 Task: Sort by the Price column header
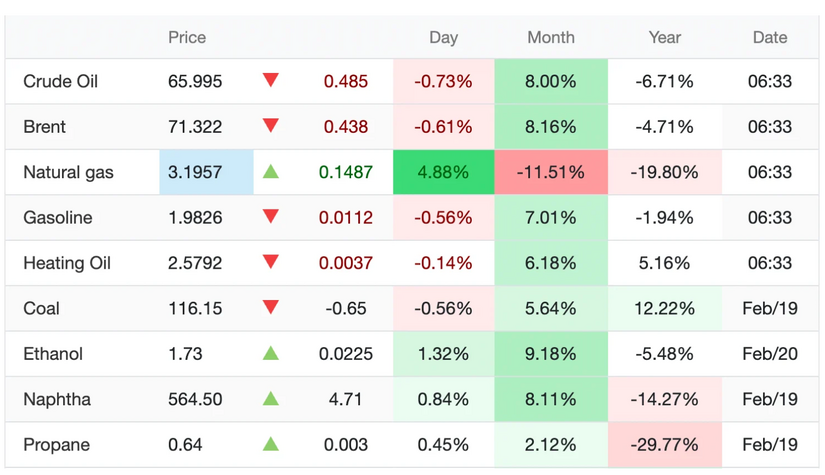pos(187,37)
